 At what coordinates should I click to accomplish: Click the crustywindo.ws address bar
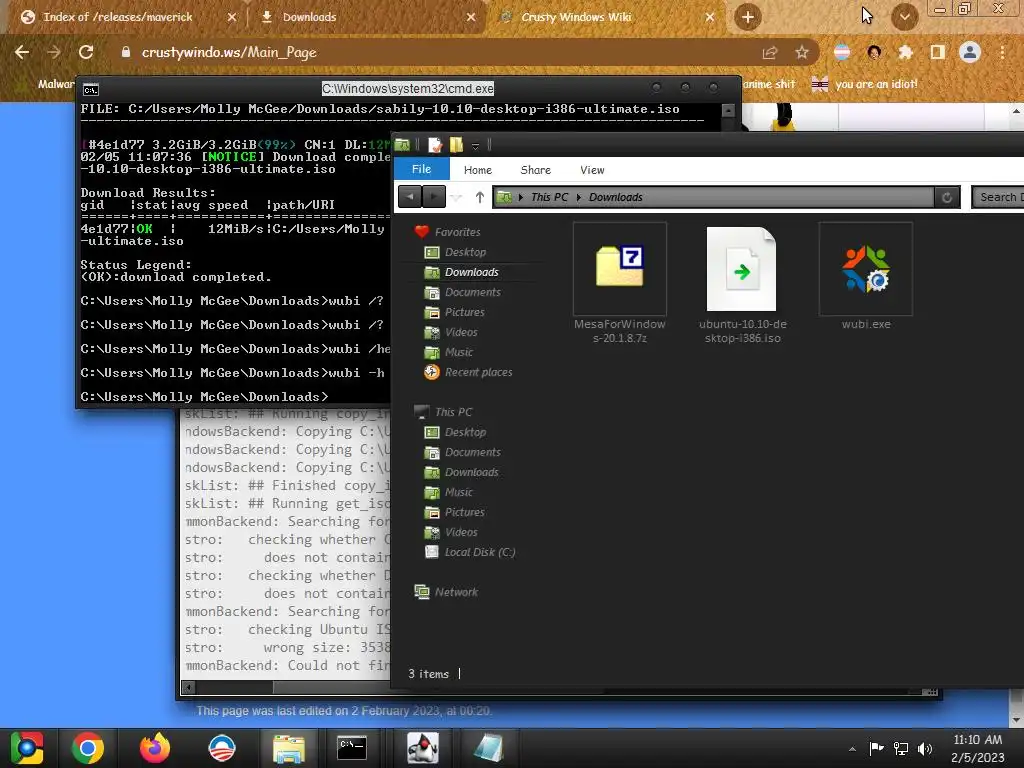pos(431,52)
